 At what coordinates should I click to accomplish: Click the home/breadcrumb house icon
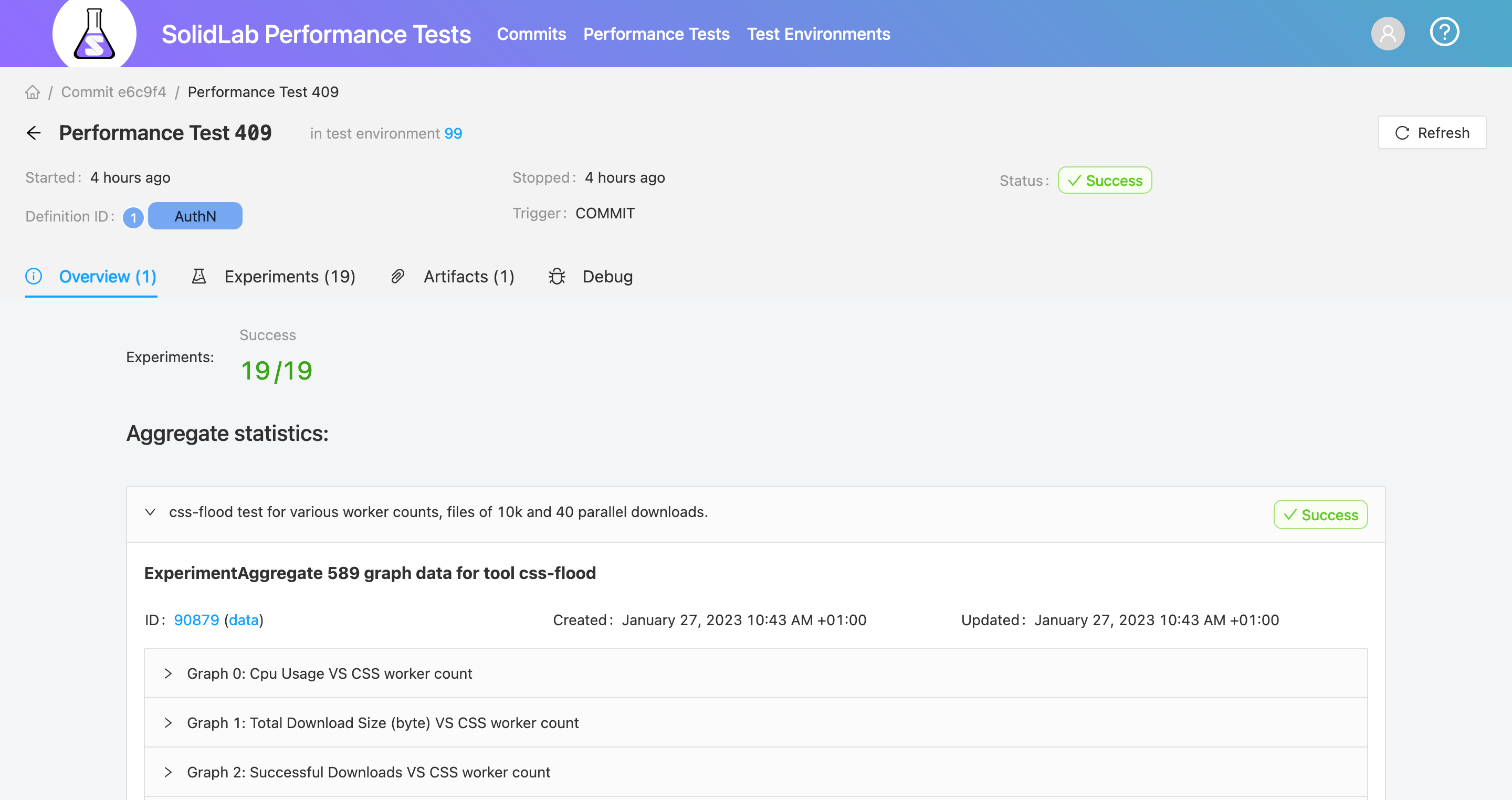pos(32,92)
